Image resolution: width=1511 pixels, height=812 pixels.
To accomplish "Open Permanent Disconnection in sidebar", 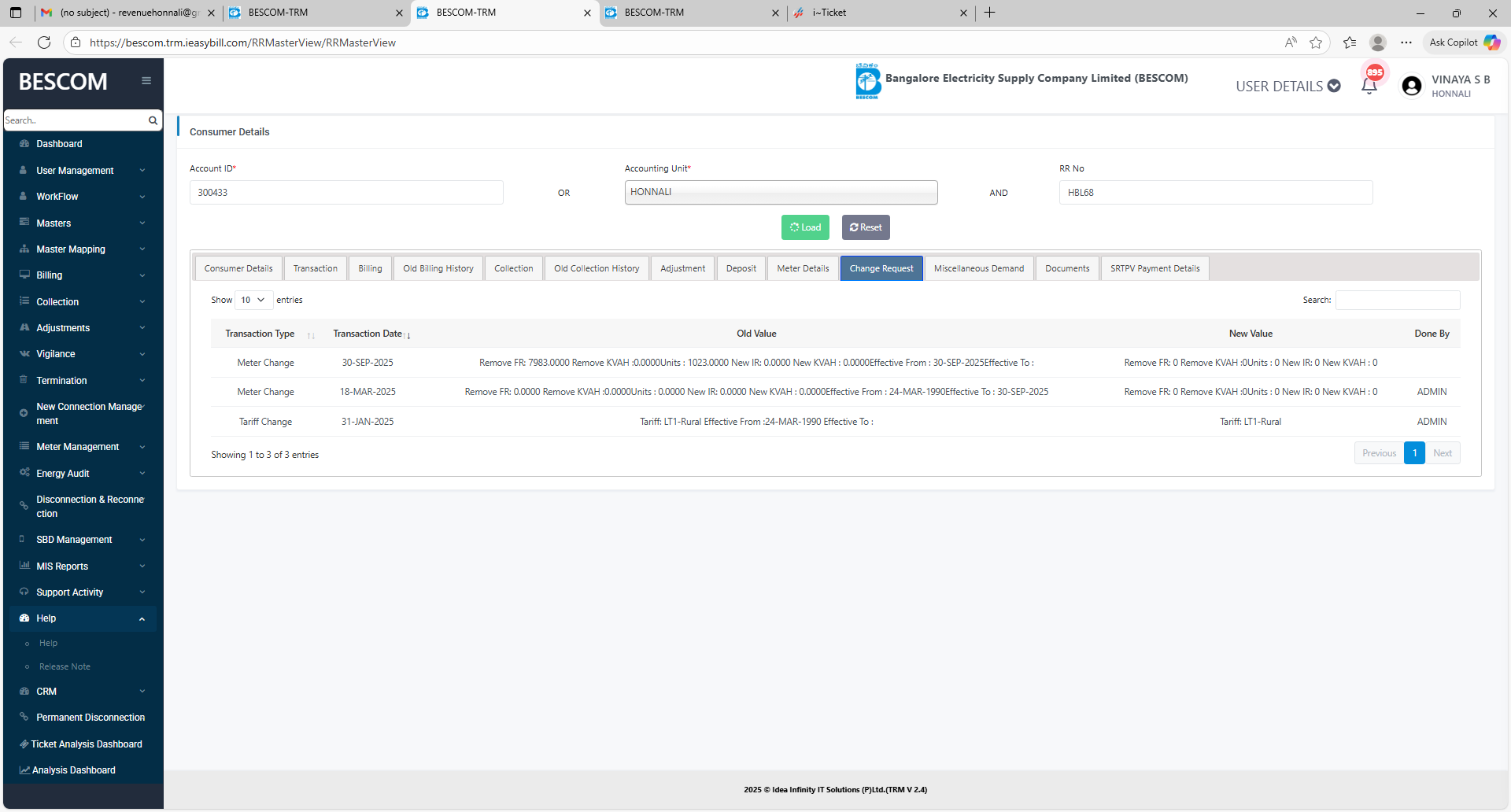I will [x=82, y=718].
